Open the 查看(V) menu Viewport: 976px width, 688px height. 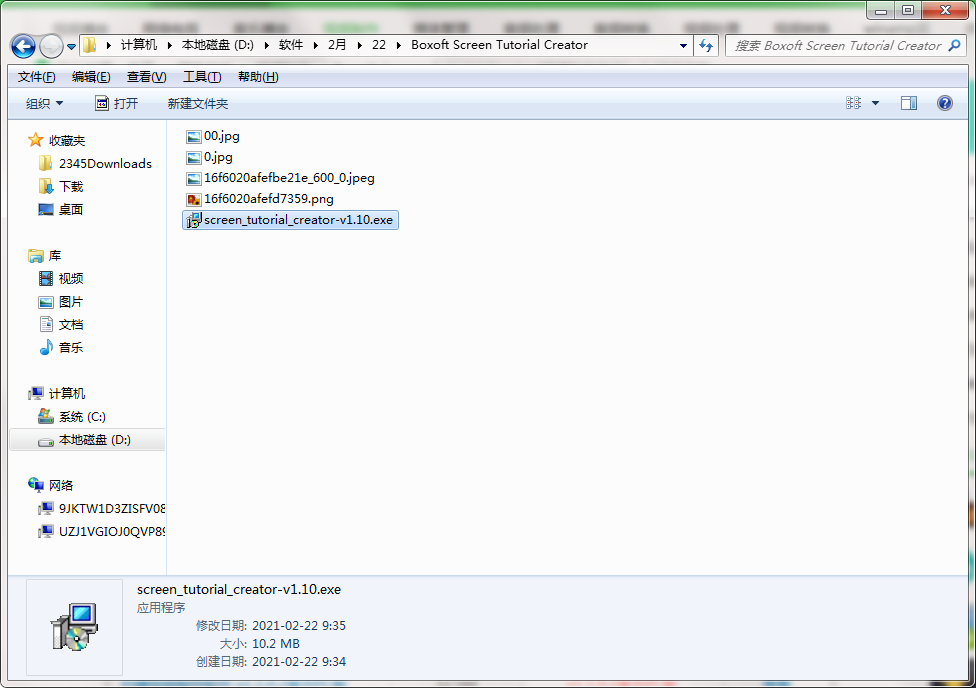coord(146,77)
